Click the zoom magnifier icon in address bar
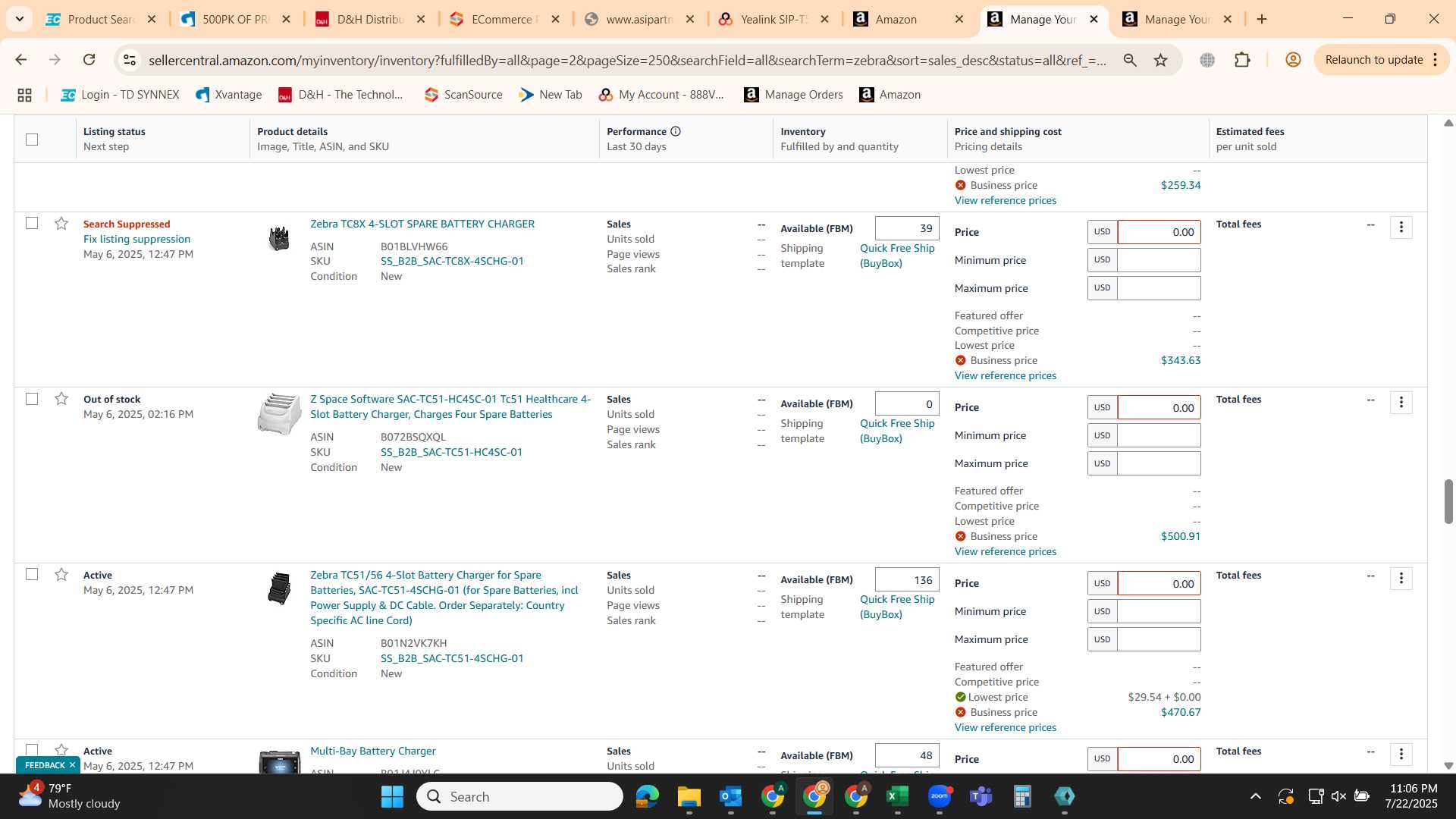1456x819 pixels. 1130,60
